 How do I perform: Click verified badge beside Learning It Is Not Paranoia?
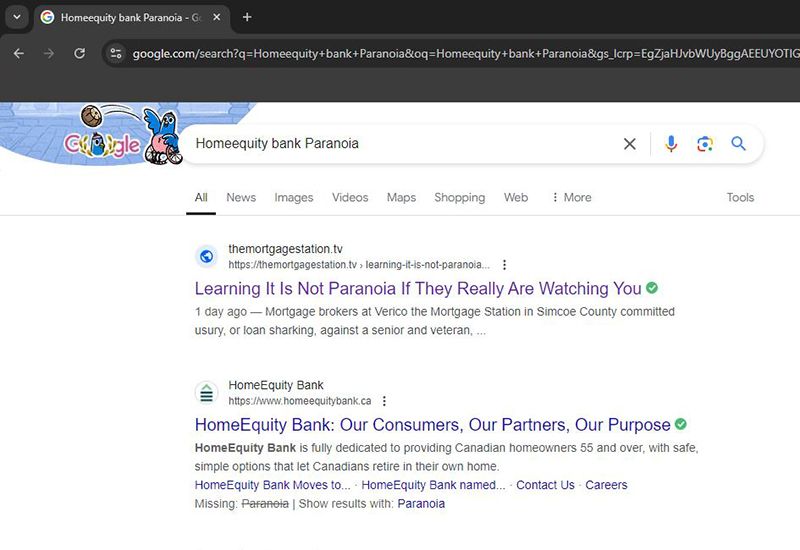[652, 288]
